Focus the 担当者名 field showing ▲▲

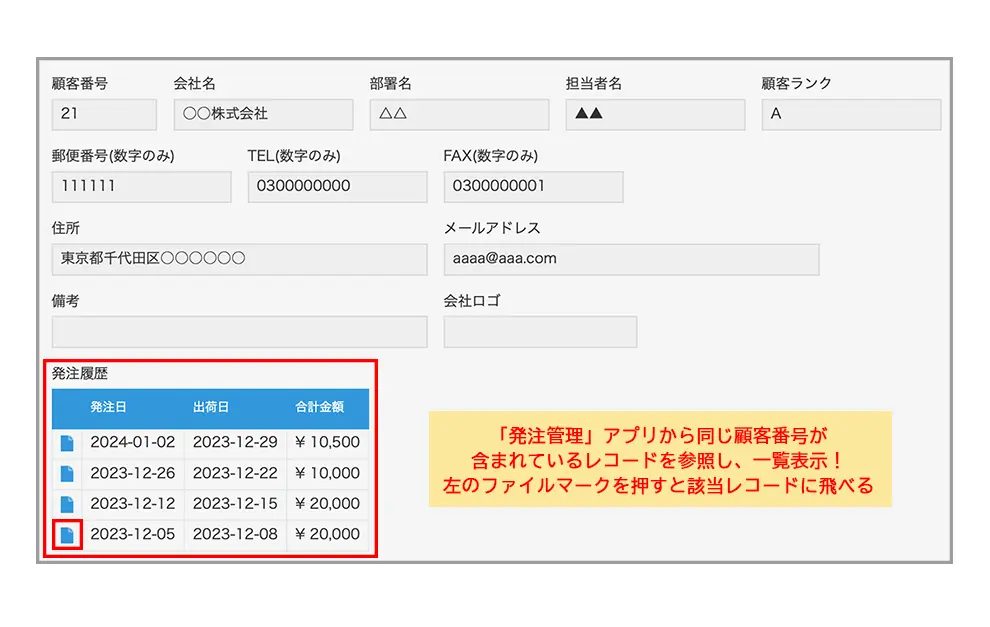(655, 114)
